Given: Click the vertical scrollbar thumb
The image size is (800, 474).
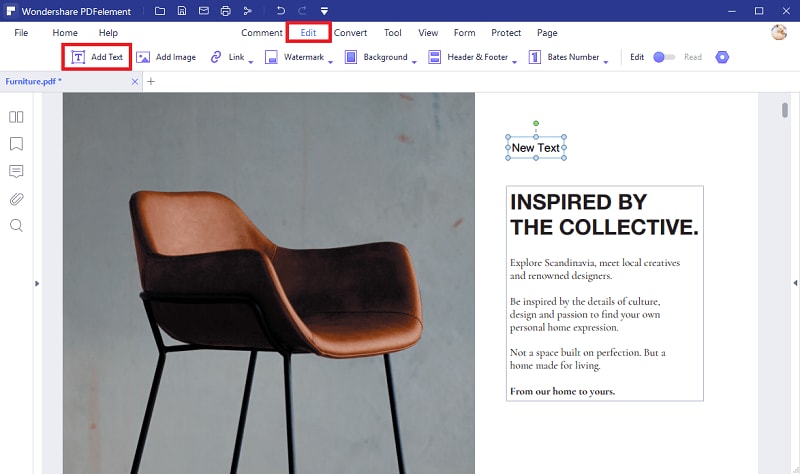Looking at the screenshot, I should tap(785, 110).
